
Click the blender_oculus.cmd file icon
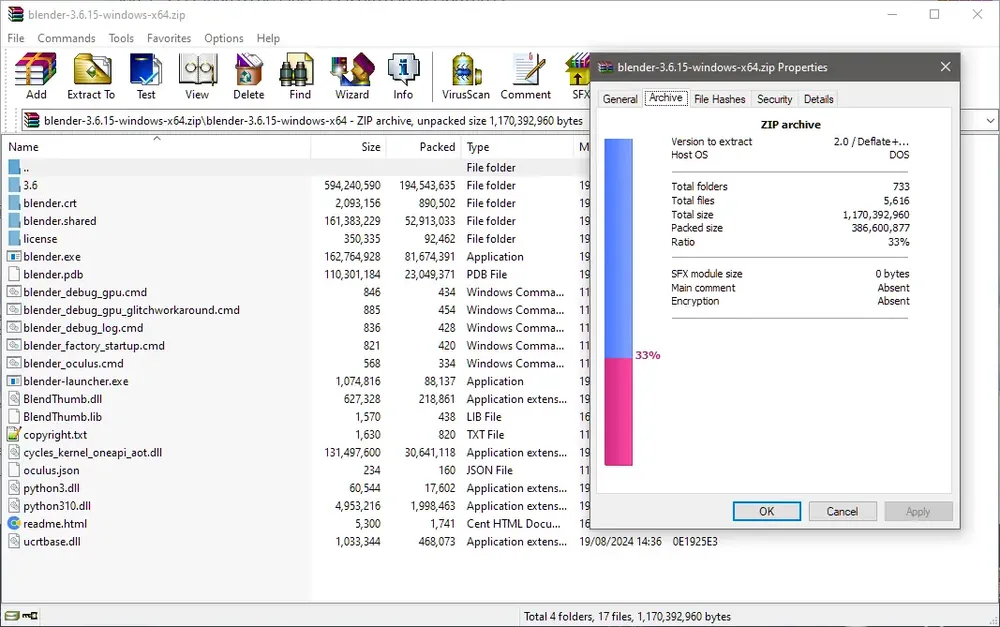[x=14, y=364]
